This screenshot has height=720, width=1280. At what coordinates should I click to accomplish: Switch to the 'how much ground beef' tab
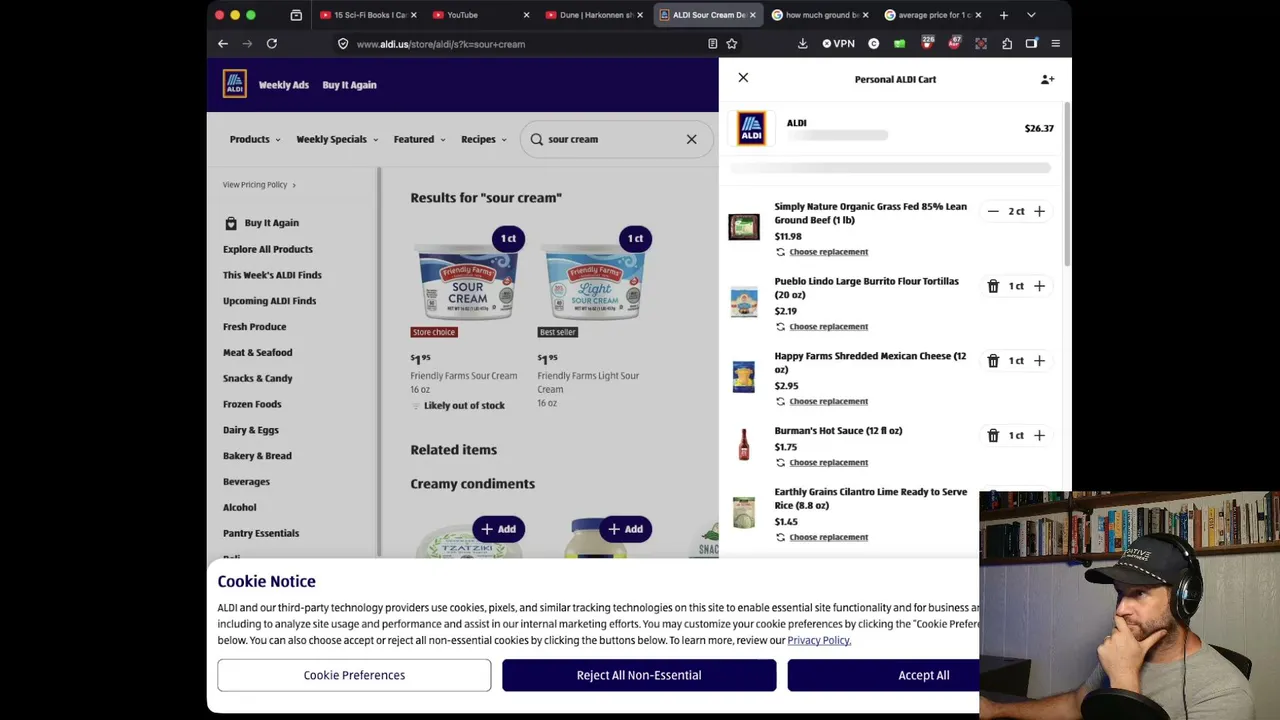point(820,15)
